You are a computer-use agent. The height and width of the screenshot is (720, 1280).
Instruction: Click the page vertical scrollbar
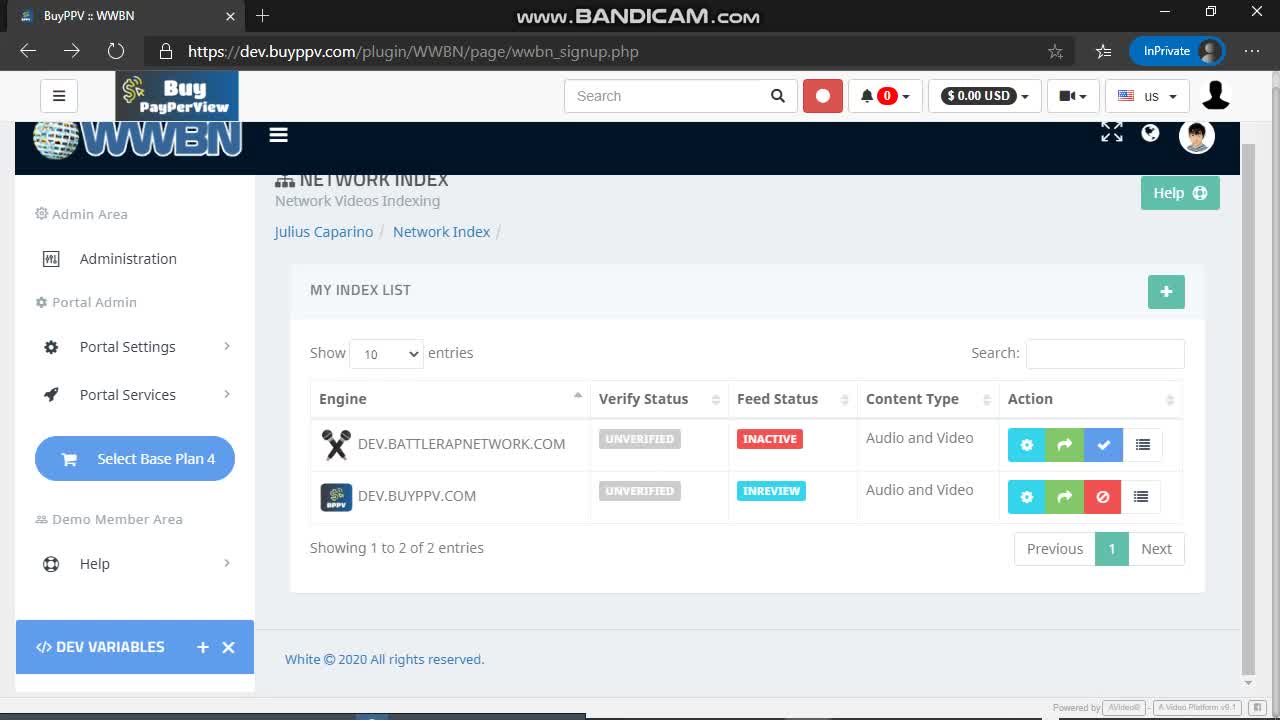1247,410
